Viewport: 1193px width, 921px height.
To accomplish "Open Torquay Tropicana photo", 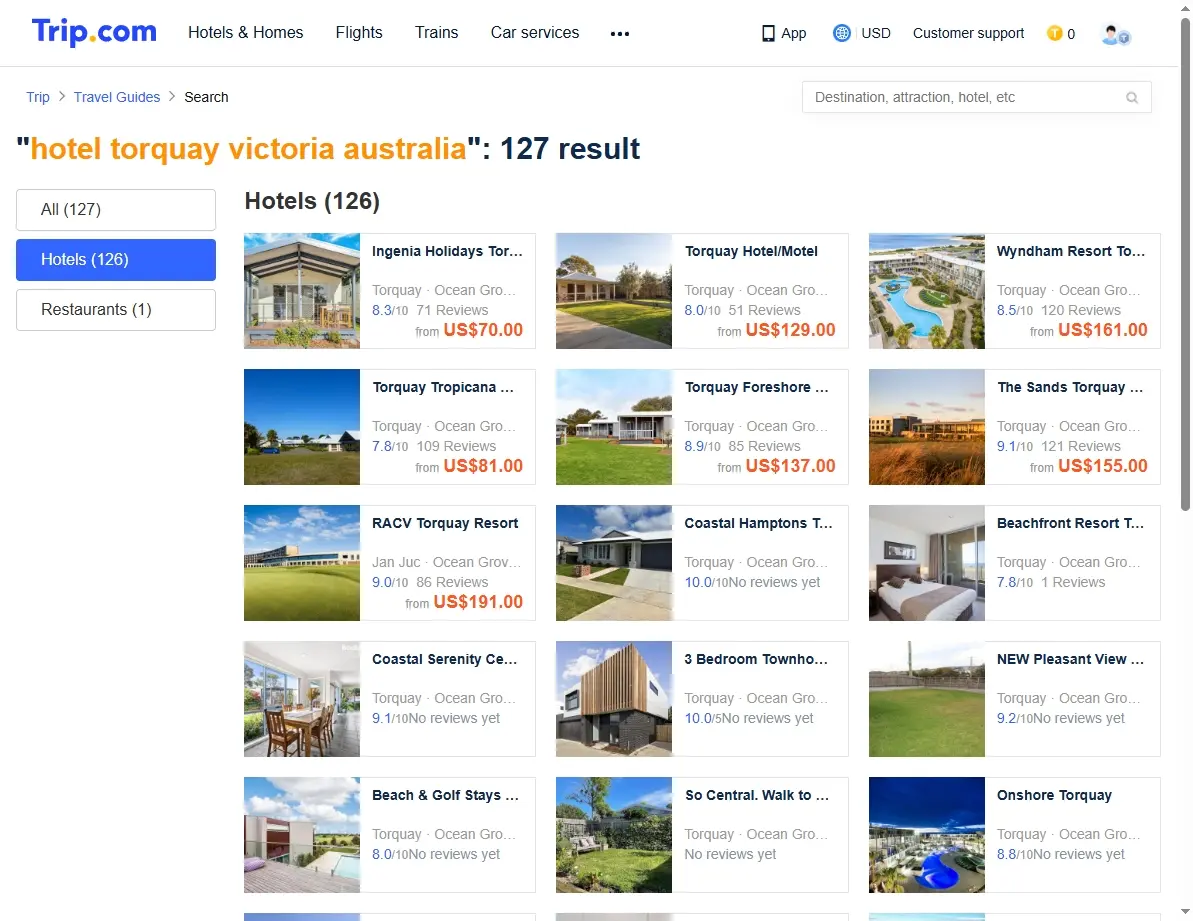I will pos(302,427).
